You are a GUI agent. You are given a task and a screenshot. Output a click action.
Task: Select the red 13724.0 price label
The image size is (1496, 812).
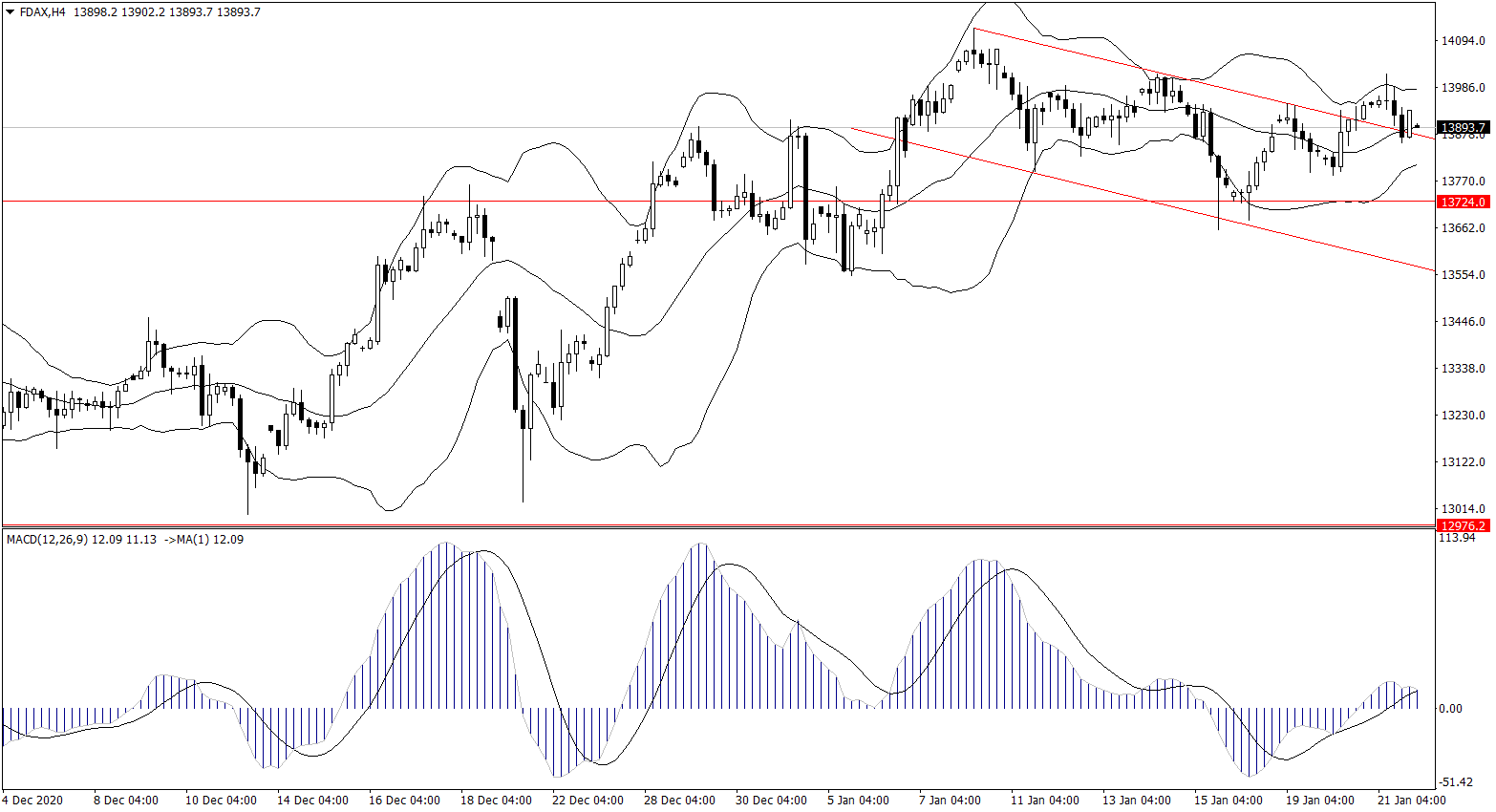point(1463,203)
